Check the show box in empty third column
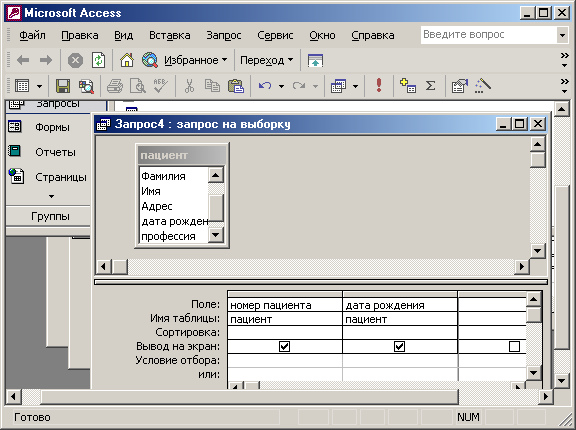Image resolution: width=576 pixels, height=430 pixels. click(514, 346)
